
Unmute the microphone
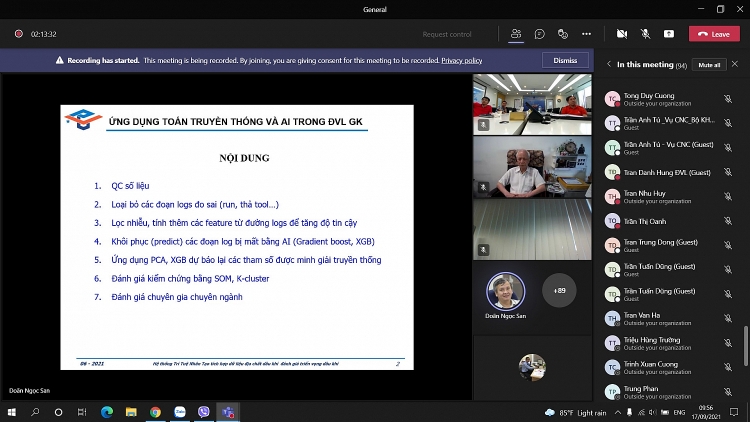tap(645, 33)
